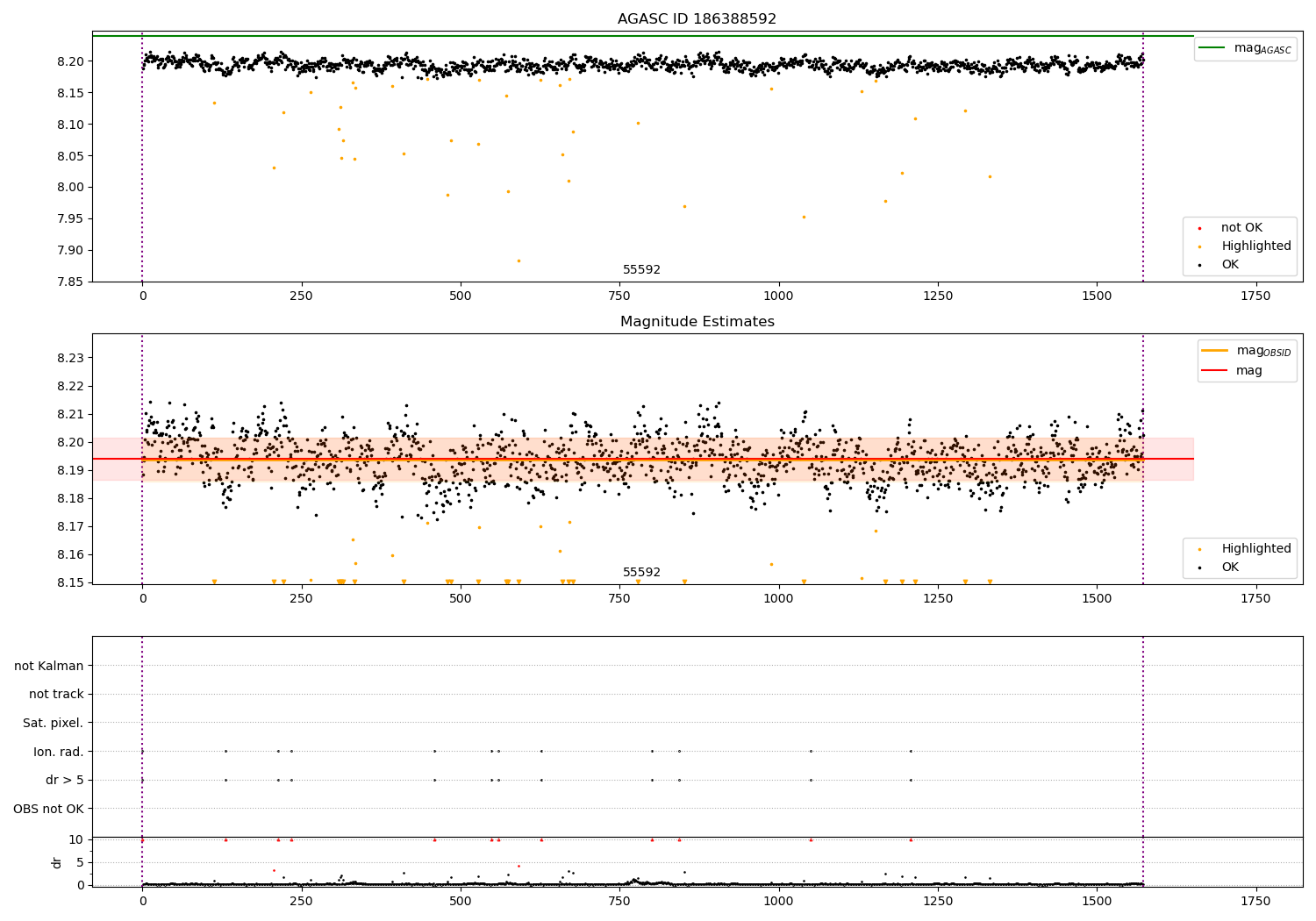Click the 8.10 y-axis tick label
The width and height of the screenshot is (1316, 921).
(x=71, y=125)
